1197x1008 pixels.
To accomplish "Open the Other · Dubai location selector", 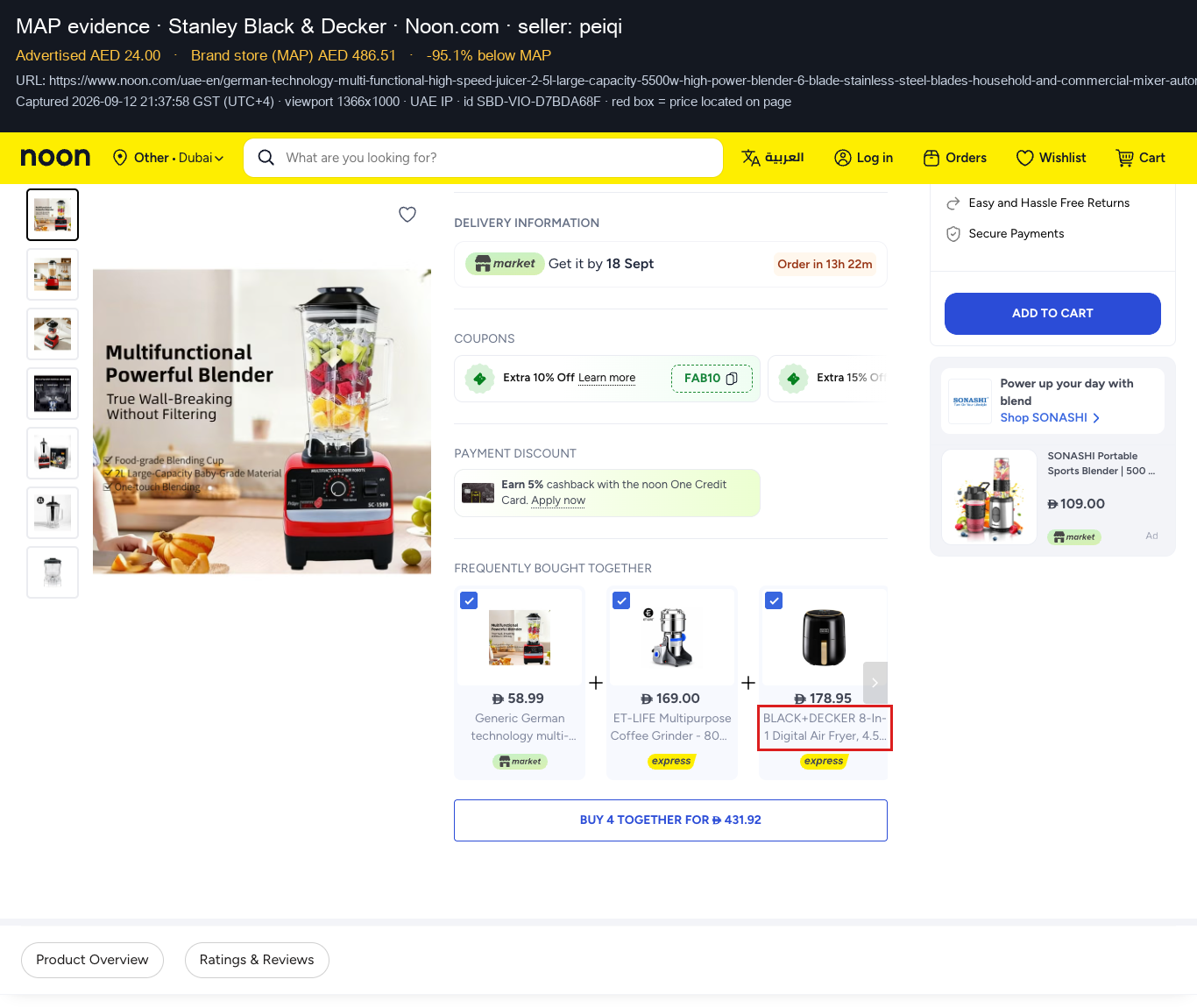I will [168, 158].
